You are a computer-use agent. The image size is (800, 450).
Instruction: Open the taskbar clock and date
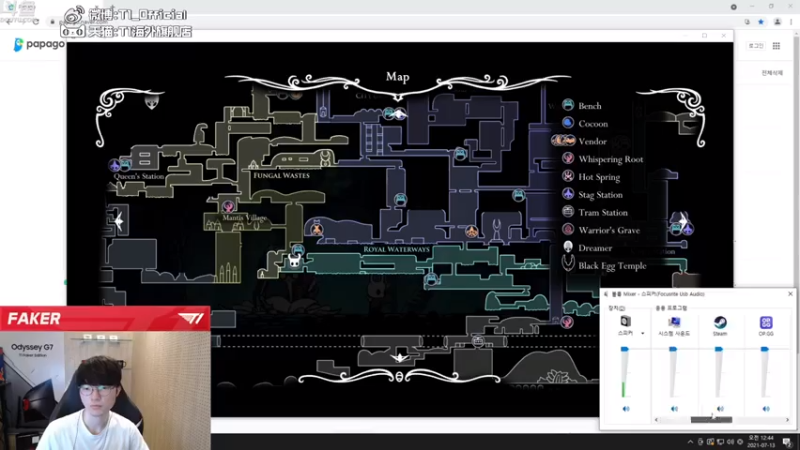(x=760, y=442)
